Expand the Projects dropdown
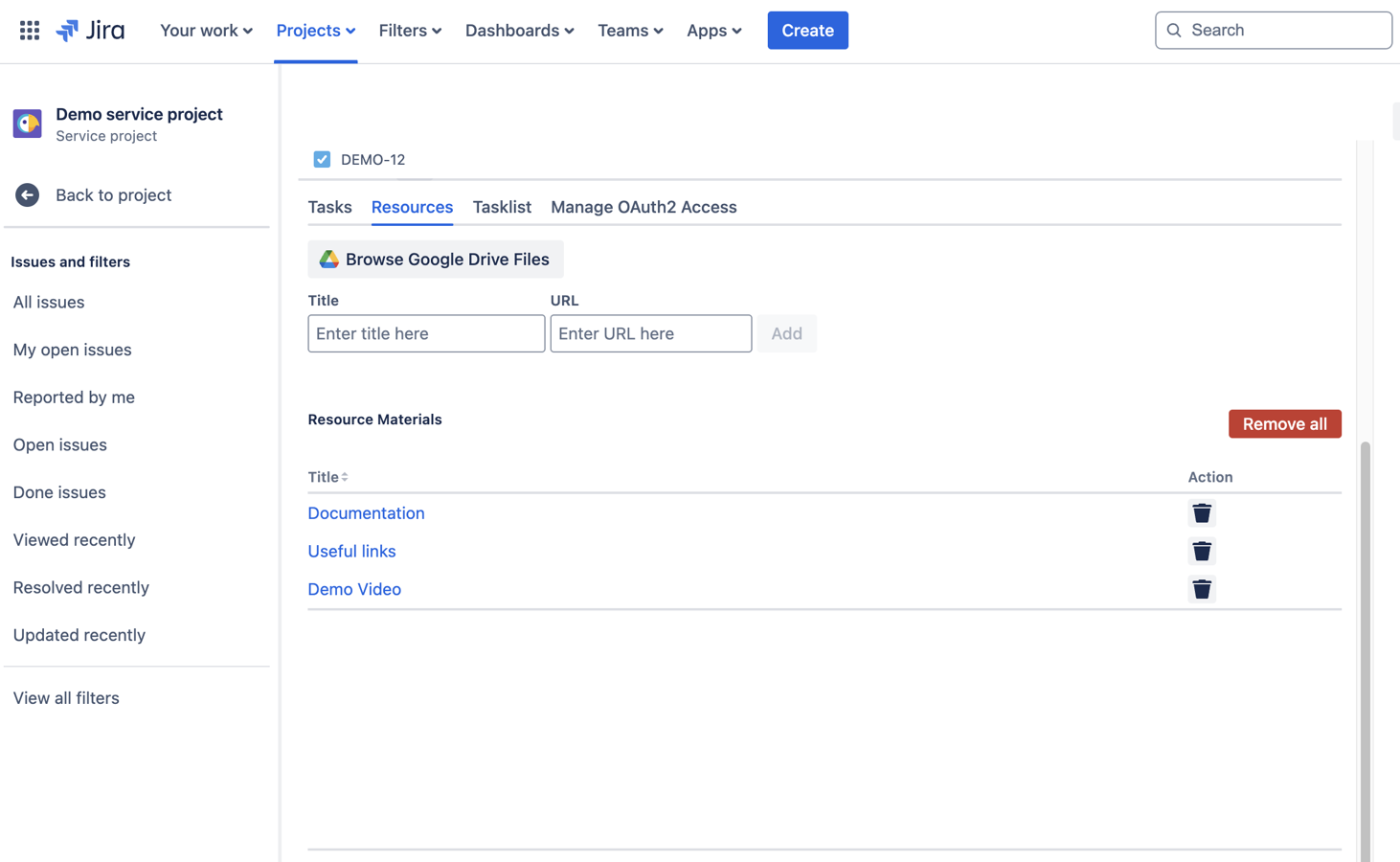1400x862 pixels. click(316, 30)
